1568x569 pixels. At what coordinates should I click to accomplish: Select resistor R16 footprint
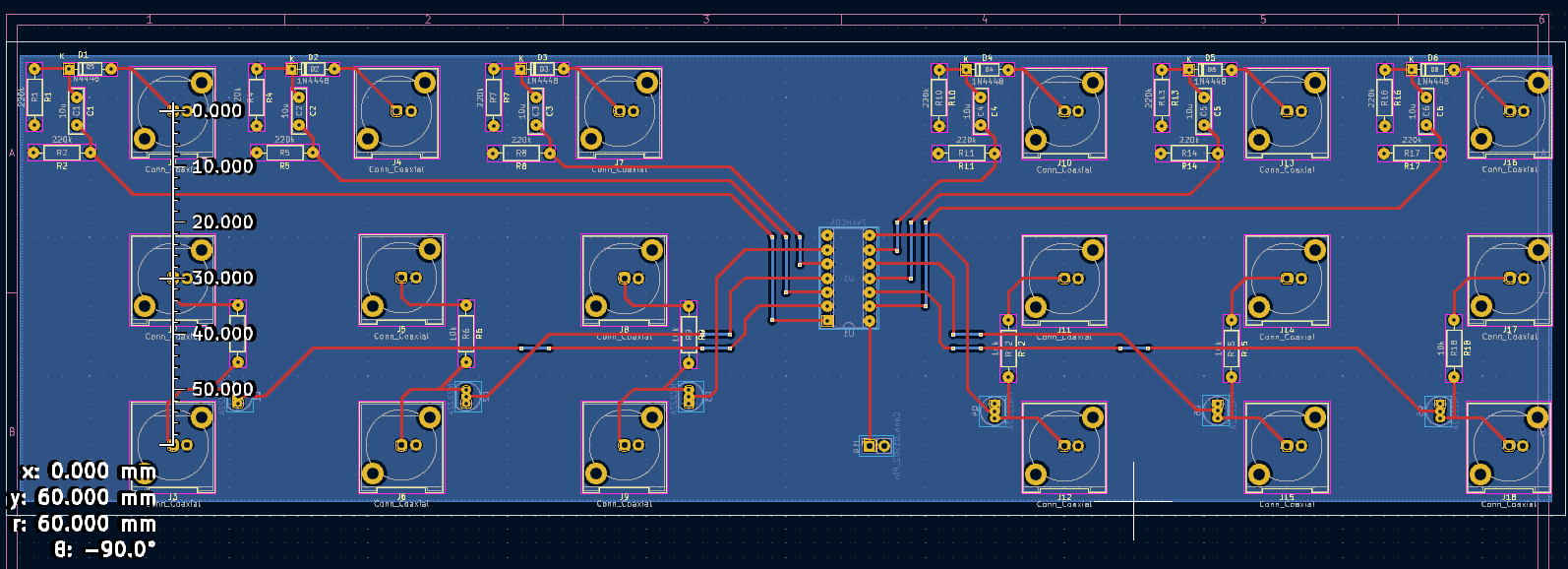pos(1385,96)
